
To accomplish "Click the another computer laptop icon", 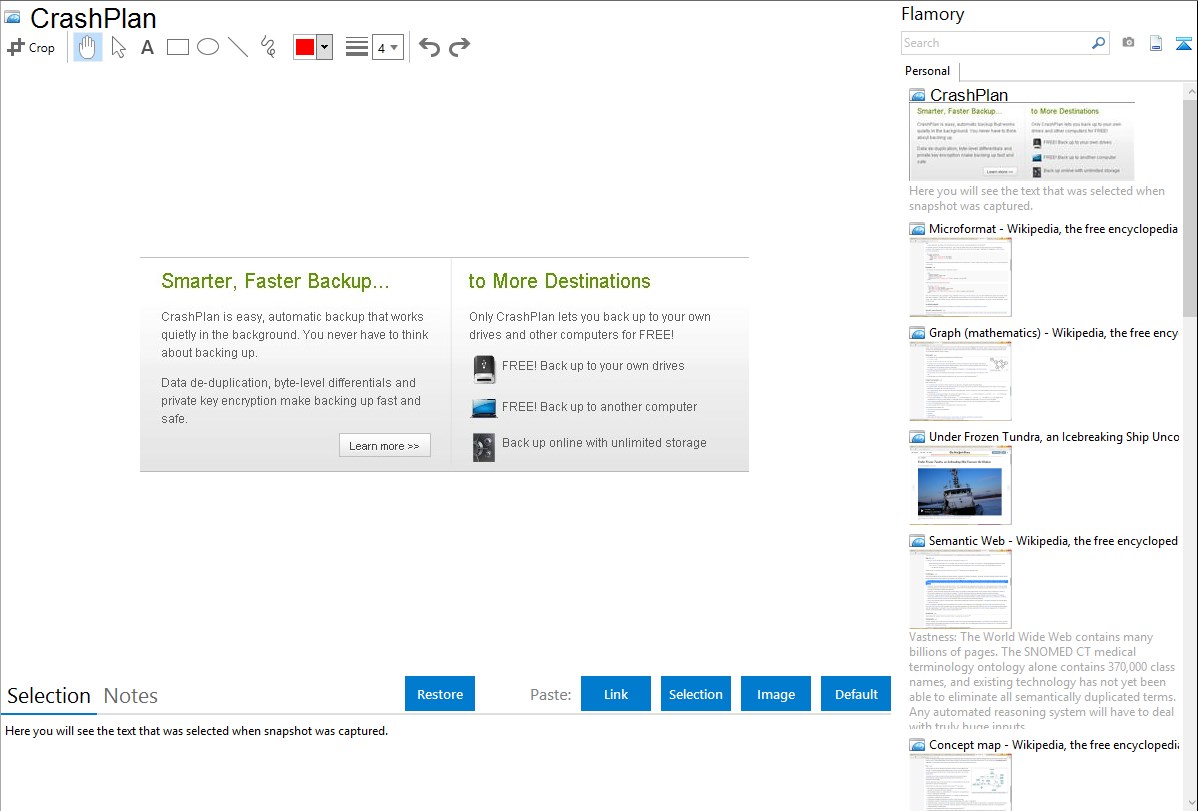I will [x=484, y=407].
